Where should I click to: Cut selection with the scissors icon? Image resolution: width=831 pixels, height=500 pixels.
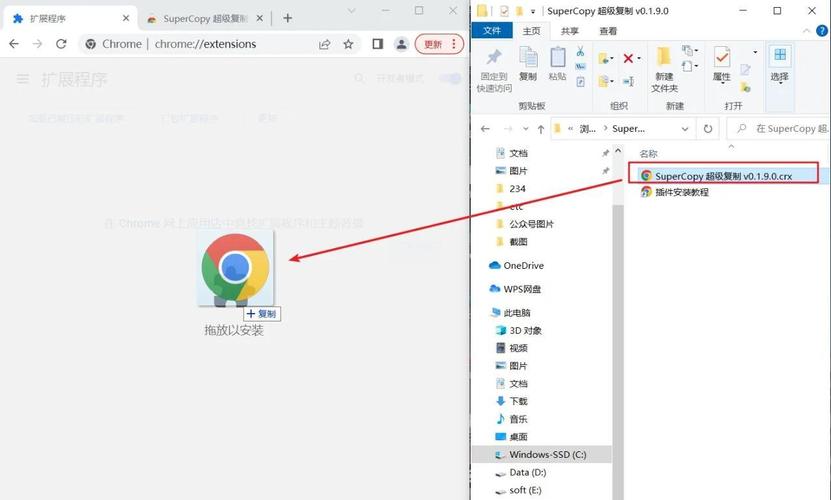(580, 51)
